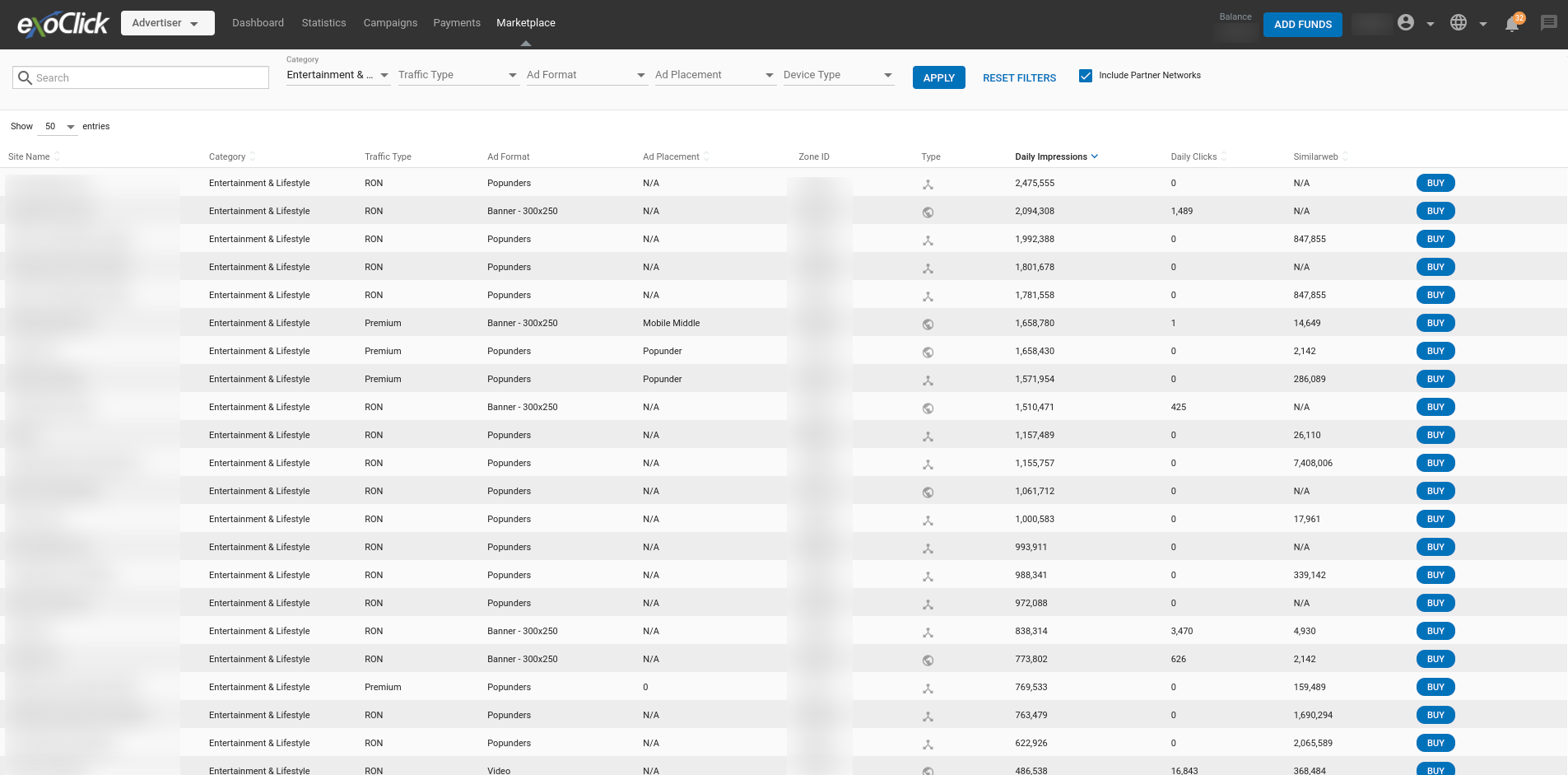Uncheck Include Partner Networks checkbox
1568x775 pixels.
1086,76
